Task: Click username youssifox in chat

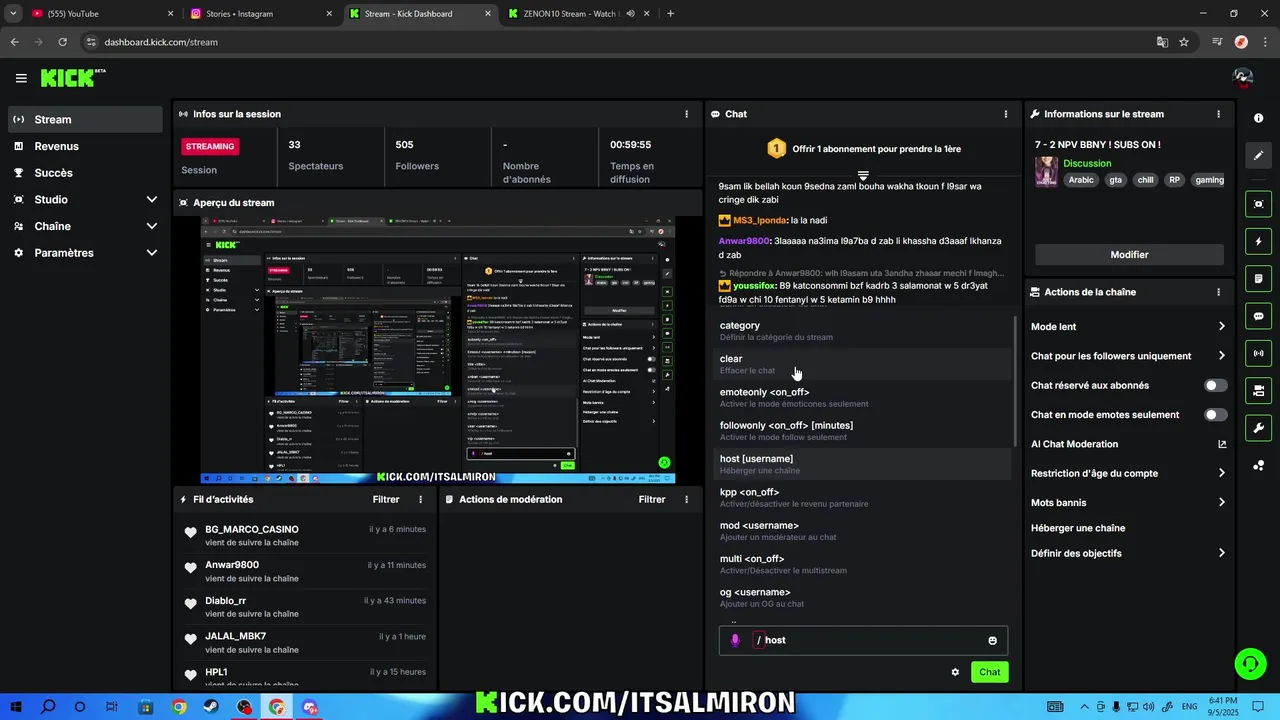Action: coord(754,286)
